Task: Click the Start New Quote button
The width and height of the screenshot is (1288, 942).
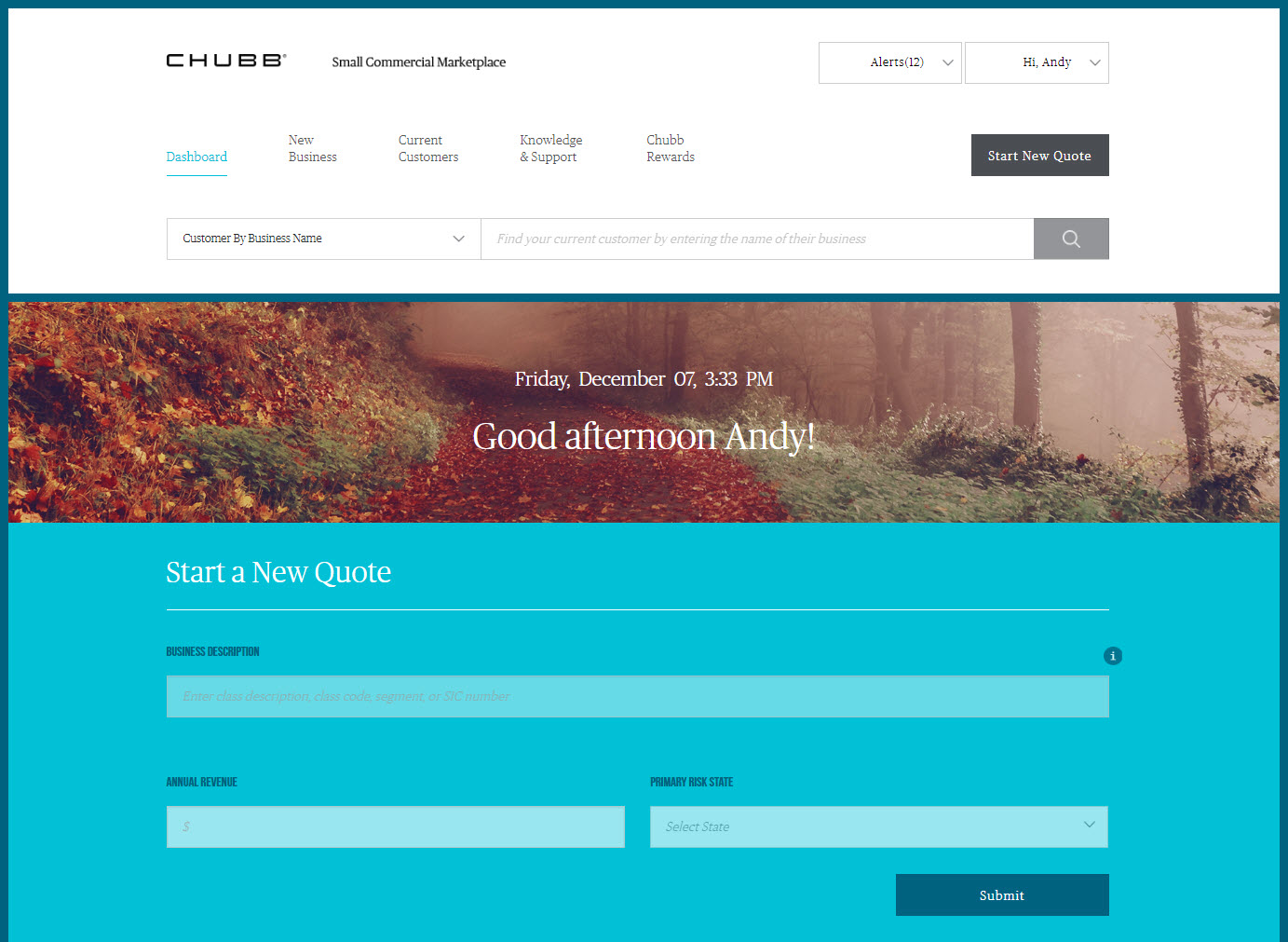Action: pos(1039,155)
